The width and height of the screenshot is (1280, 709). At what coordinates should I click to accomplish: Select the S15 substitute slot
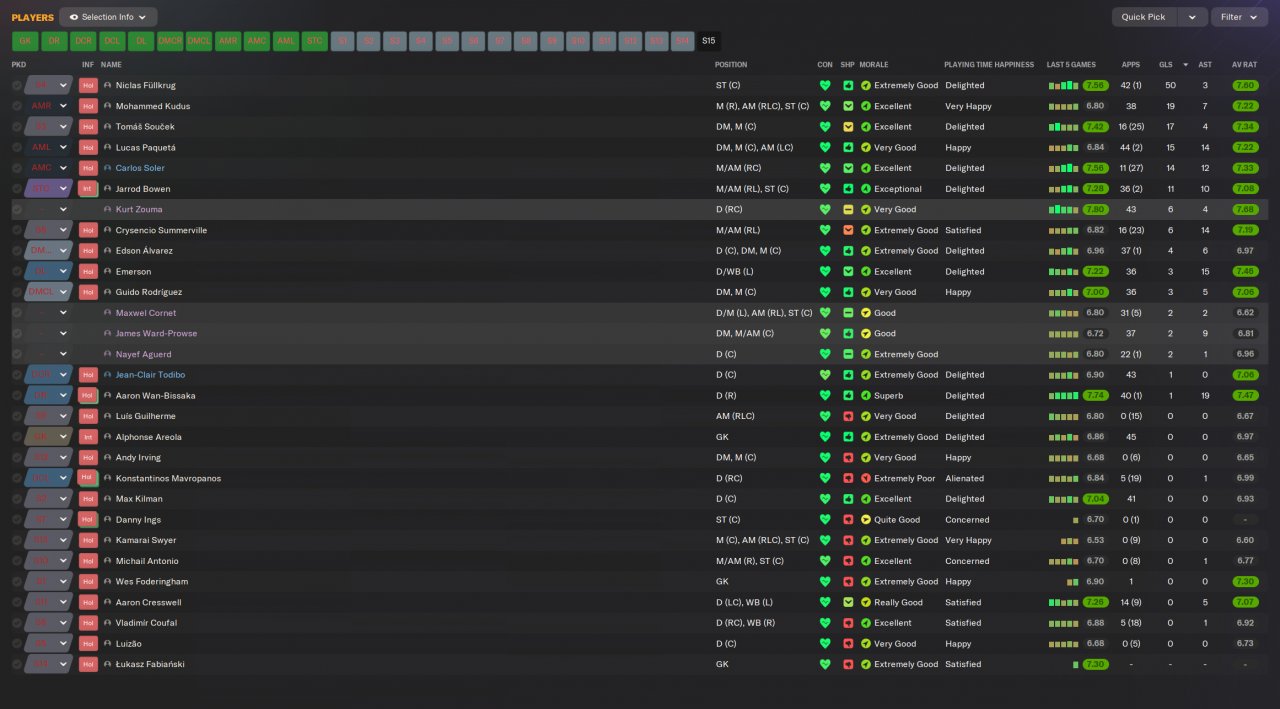709,41
